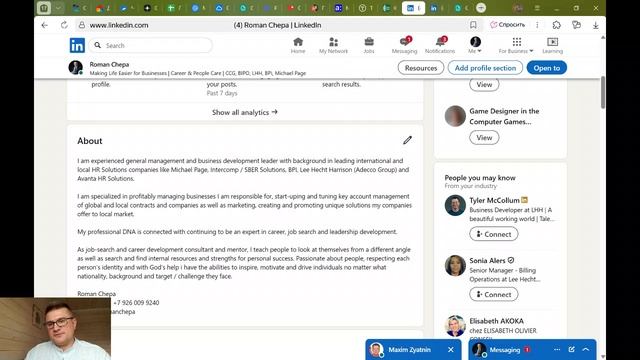
Task: Click Game Designer profile photo
Action: coord(455,116)
